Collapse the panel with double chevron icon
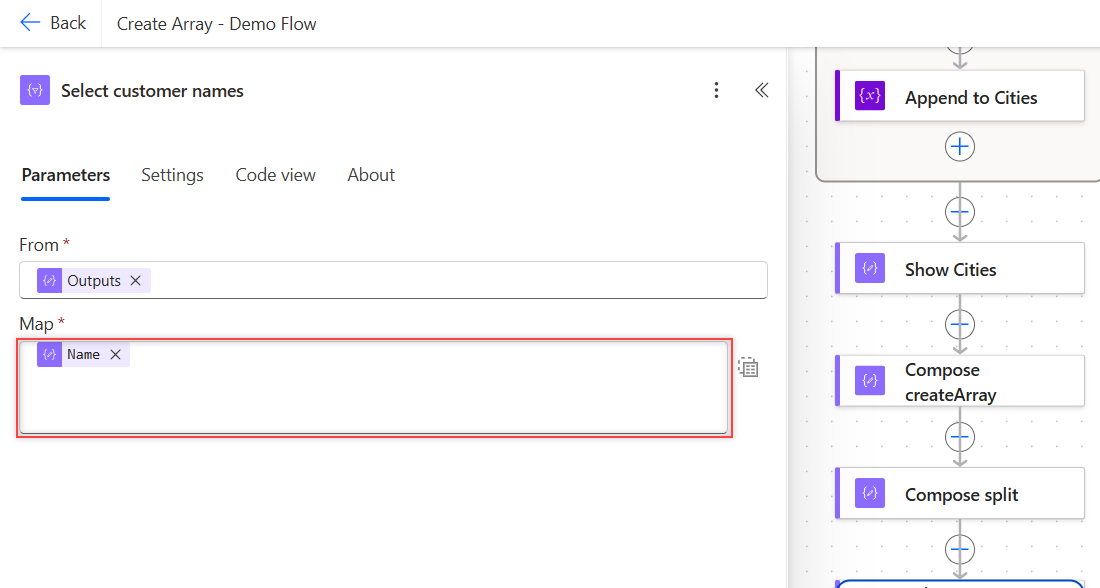 pyautogui.click(x=761, y=91)
